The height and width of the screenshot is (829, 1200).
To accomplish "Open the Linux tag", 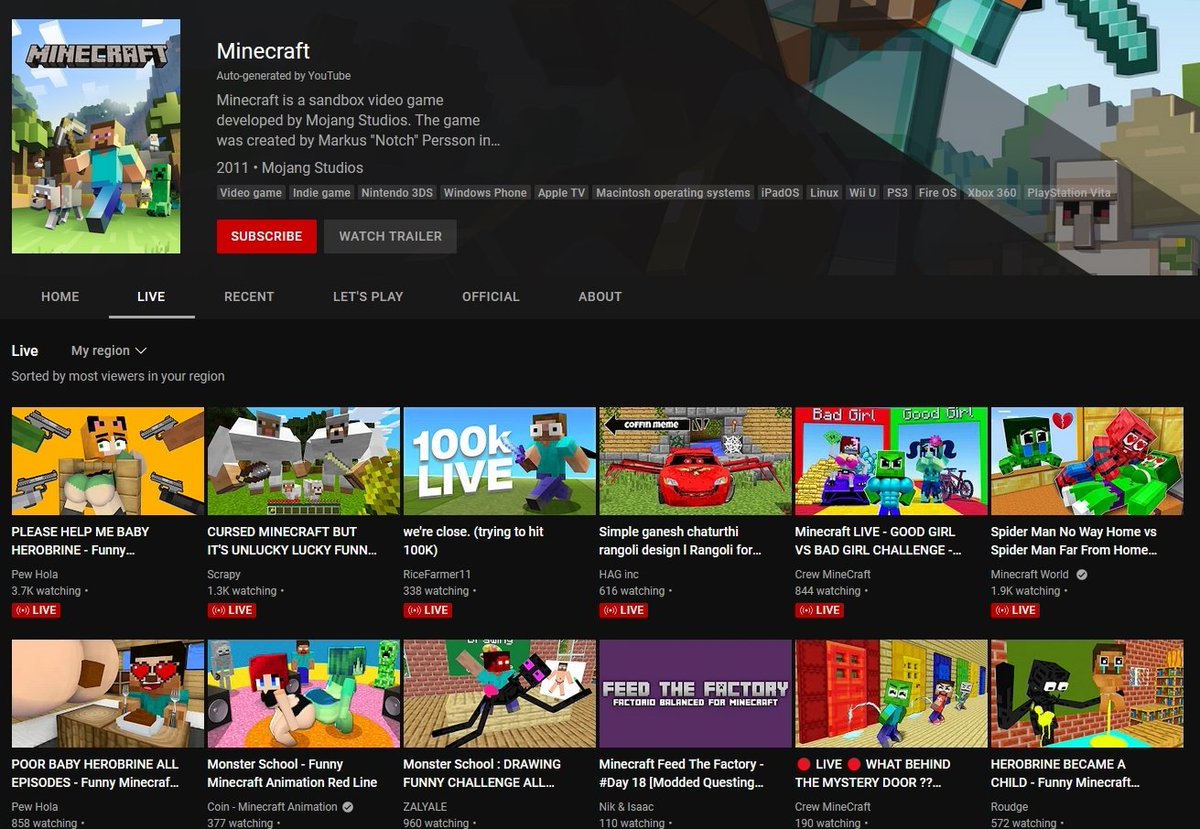I will tap(825, 193).
